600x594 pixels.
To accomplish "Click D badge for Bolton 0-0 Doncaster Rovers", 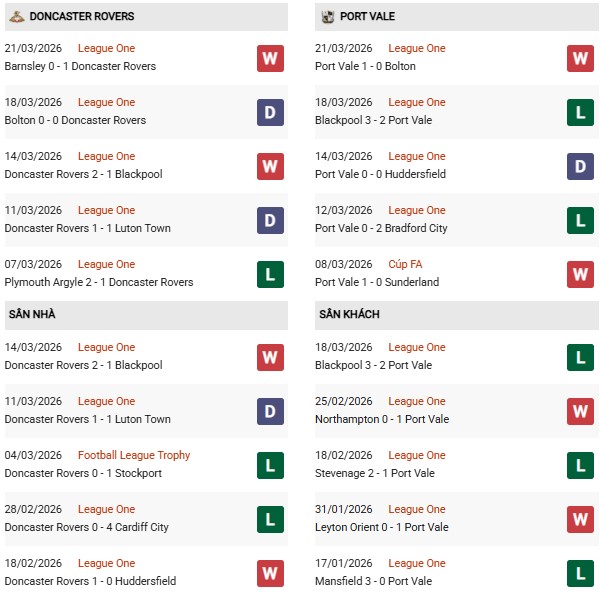I will pos(270,112).
